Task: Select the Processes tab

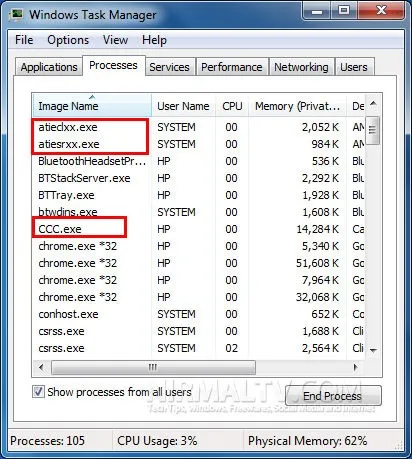Action: click(x=113, y=65)
